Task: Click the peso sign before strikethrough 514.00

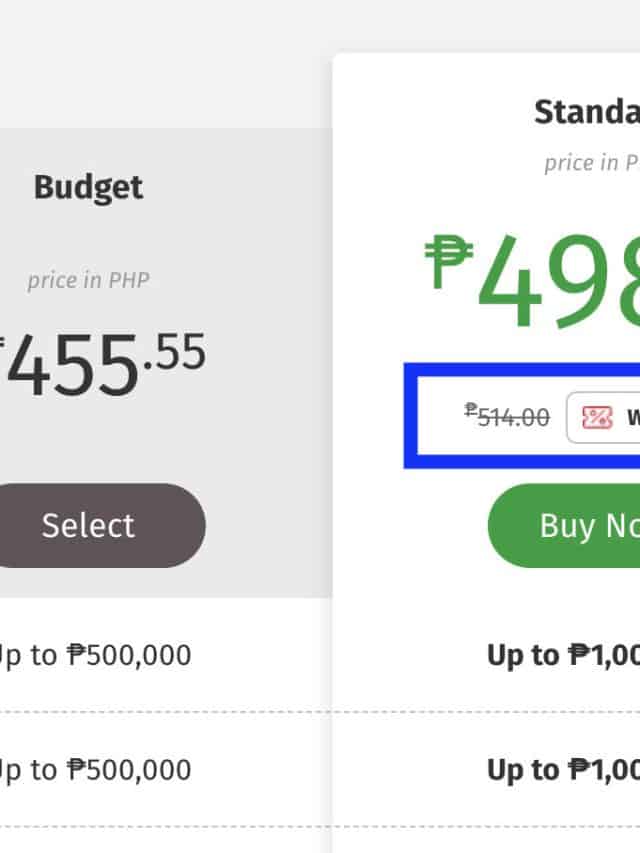Action: point(470,410)
